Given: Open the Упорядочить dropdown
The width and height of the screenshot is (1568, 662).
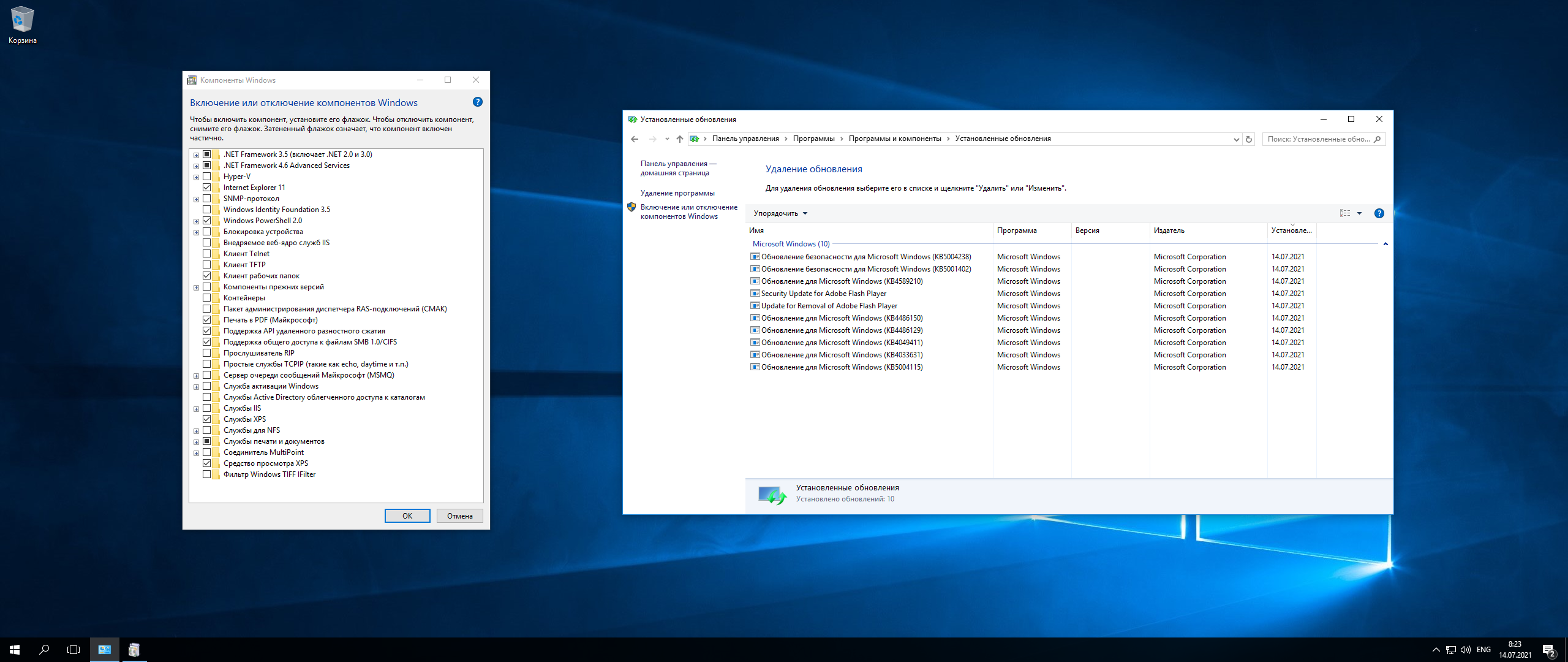Looking at the screenshot, I should click(780, 213).
